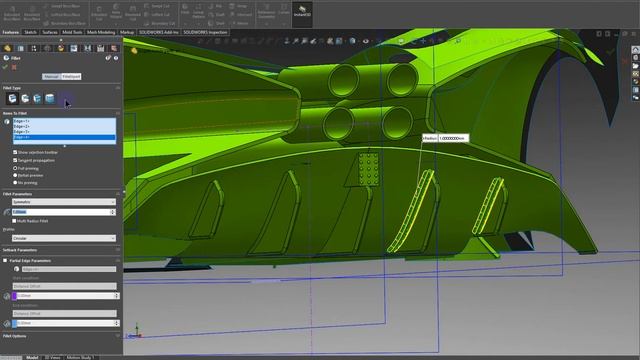This screenshot has height=360, width=640.
Task: Click the fillet radius value field
Action: coord(61,212)
